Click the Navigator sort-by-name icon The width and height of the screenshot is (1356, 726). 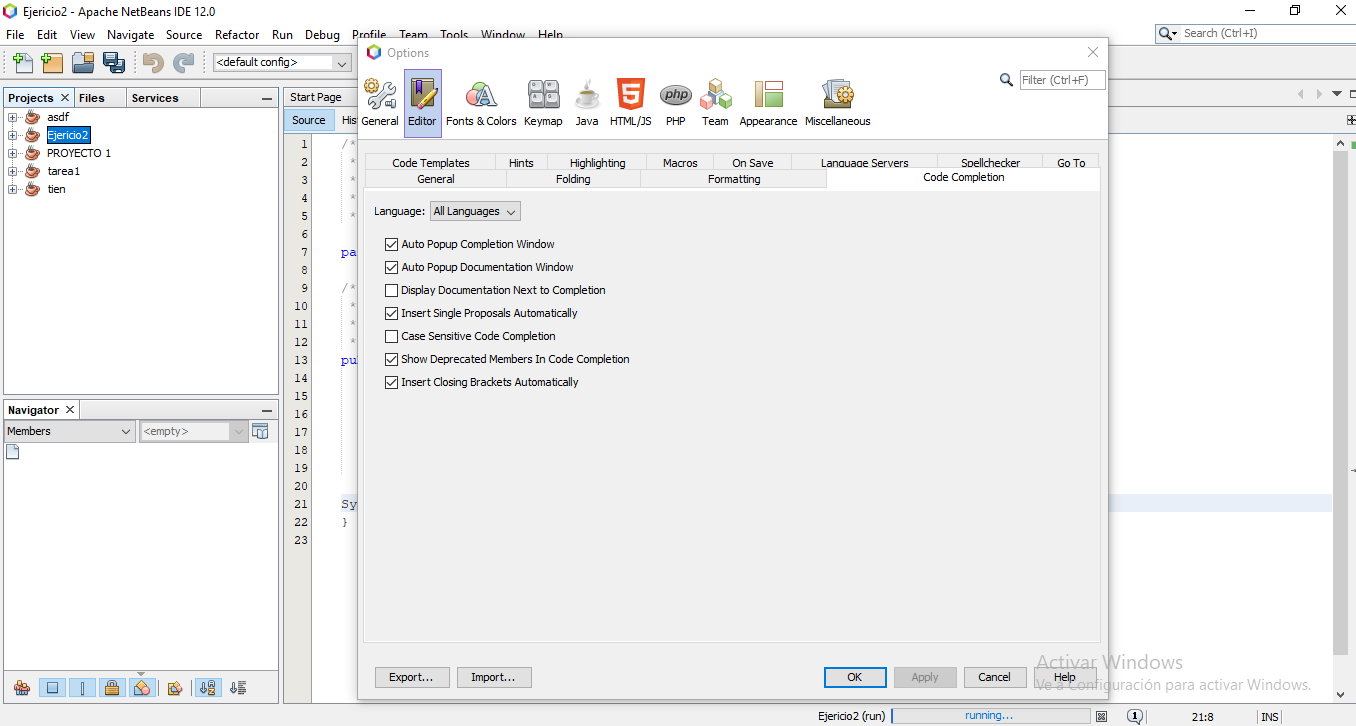pyautogui.click(x=209, y=688)
